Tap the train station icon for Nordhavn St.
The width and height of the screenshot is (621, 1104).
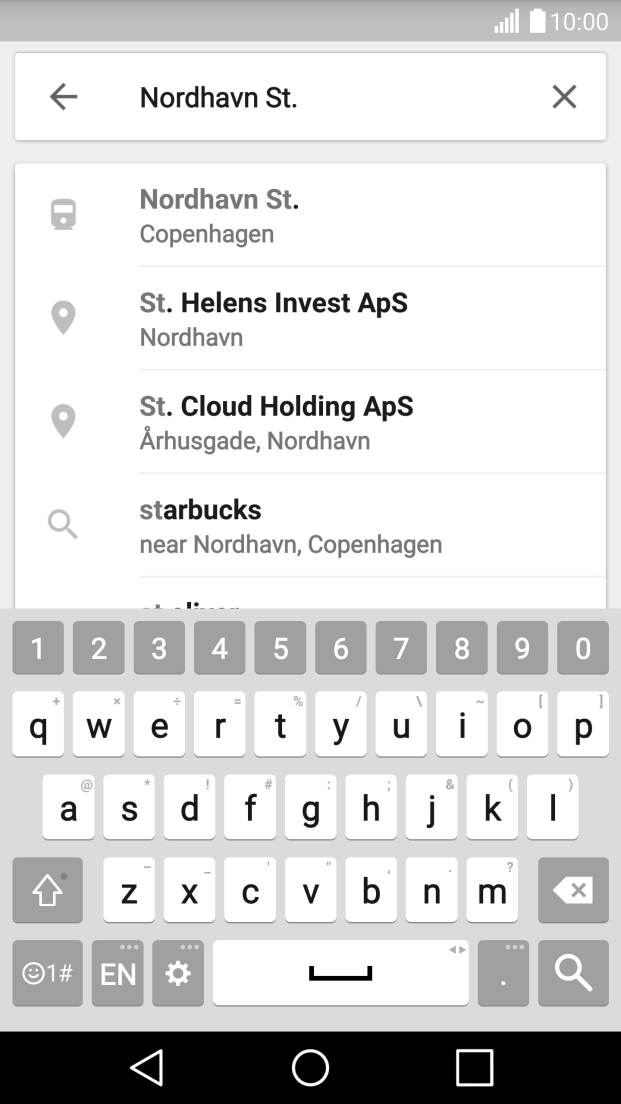[63, 214]
